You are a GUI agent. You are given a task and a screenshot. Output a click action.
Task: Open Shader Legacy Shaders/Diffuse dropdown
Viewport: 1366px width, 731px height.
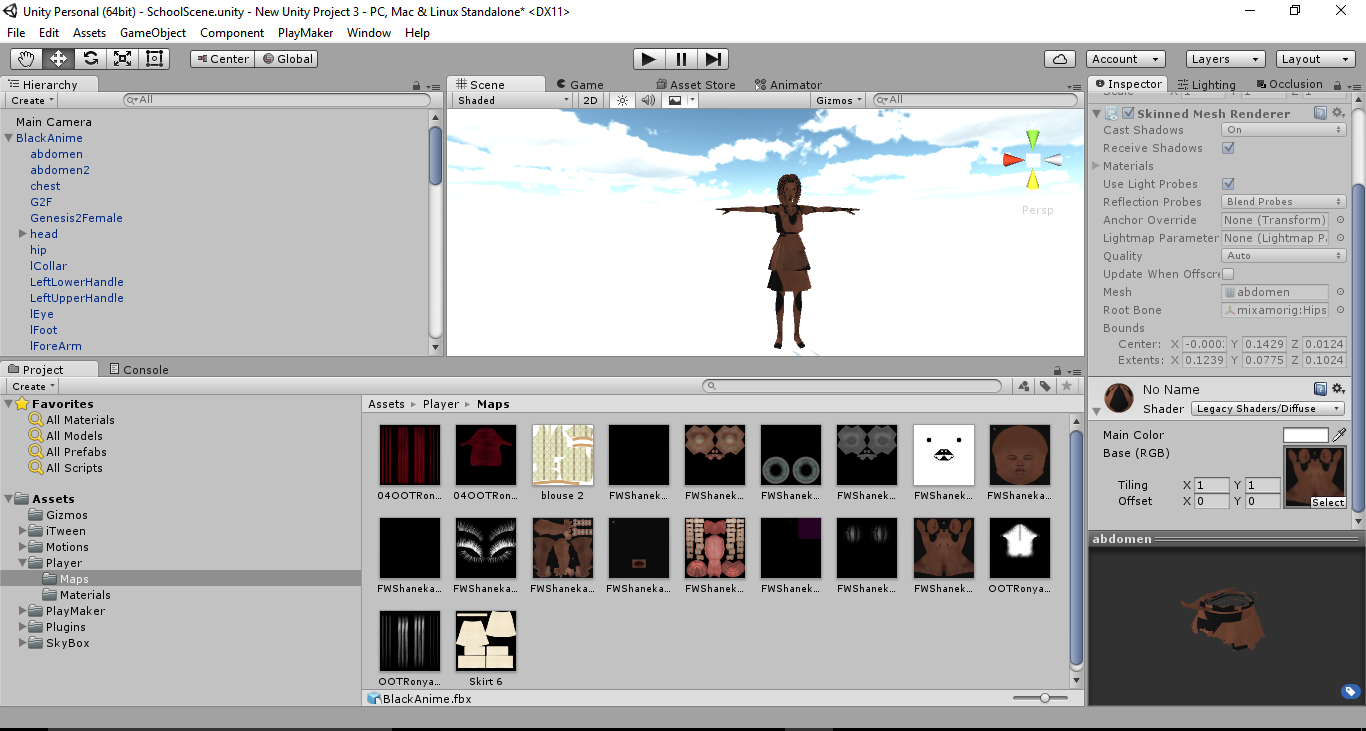pos(1268,408)
